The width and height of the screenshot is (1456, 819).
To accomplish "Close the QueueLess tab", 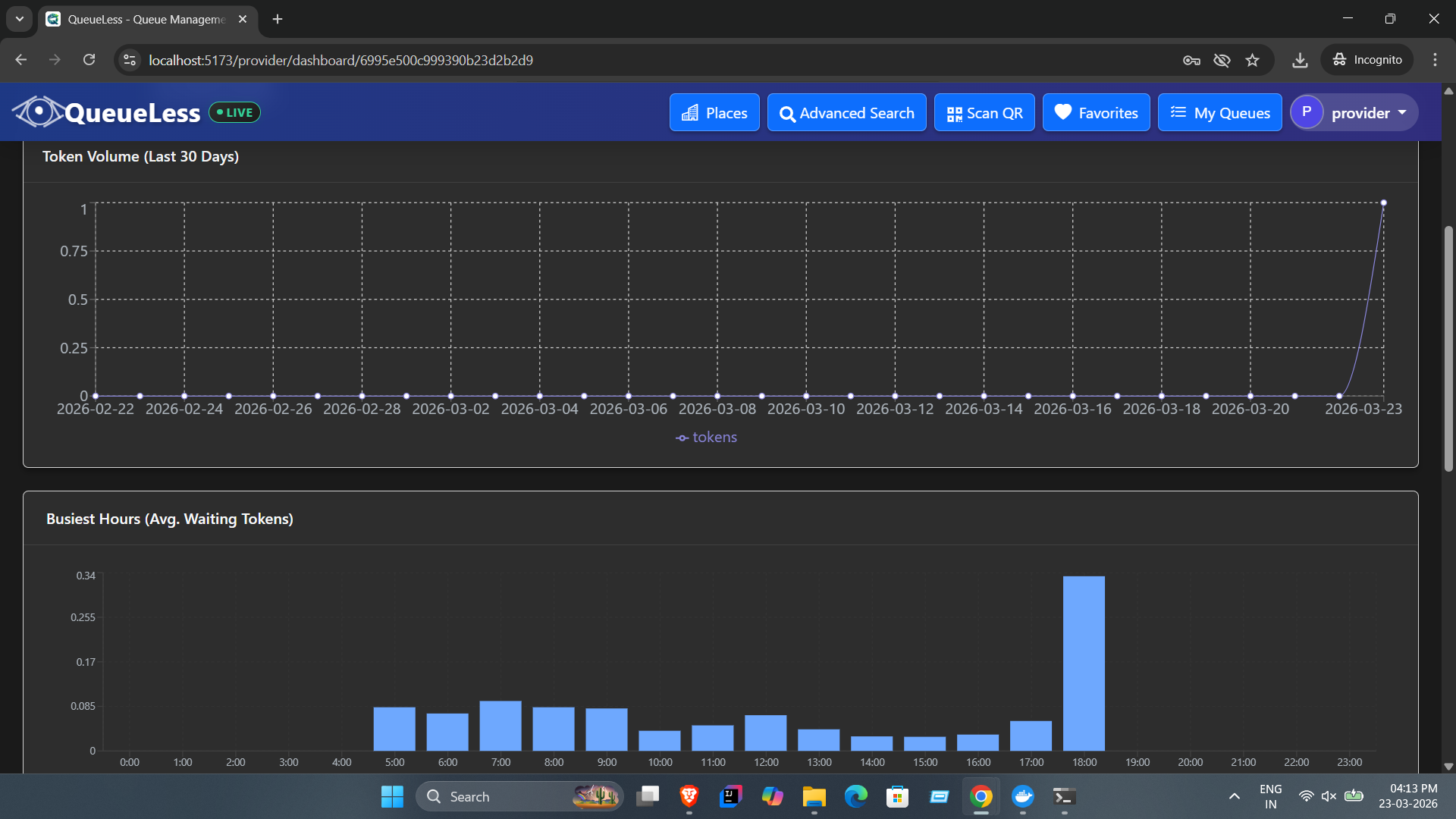I will click(x=243, y=19).
